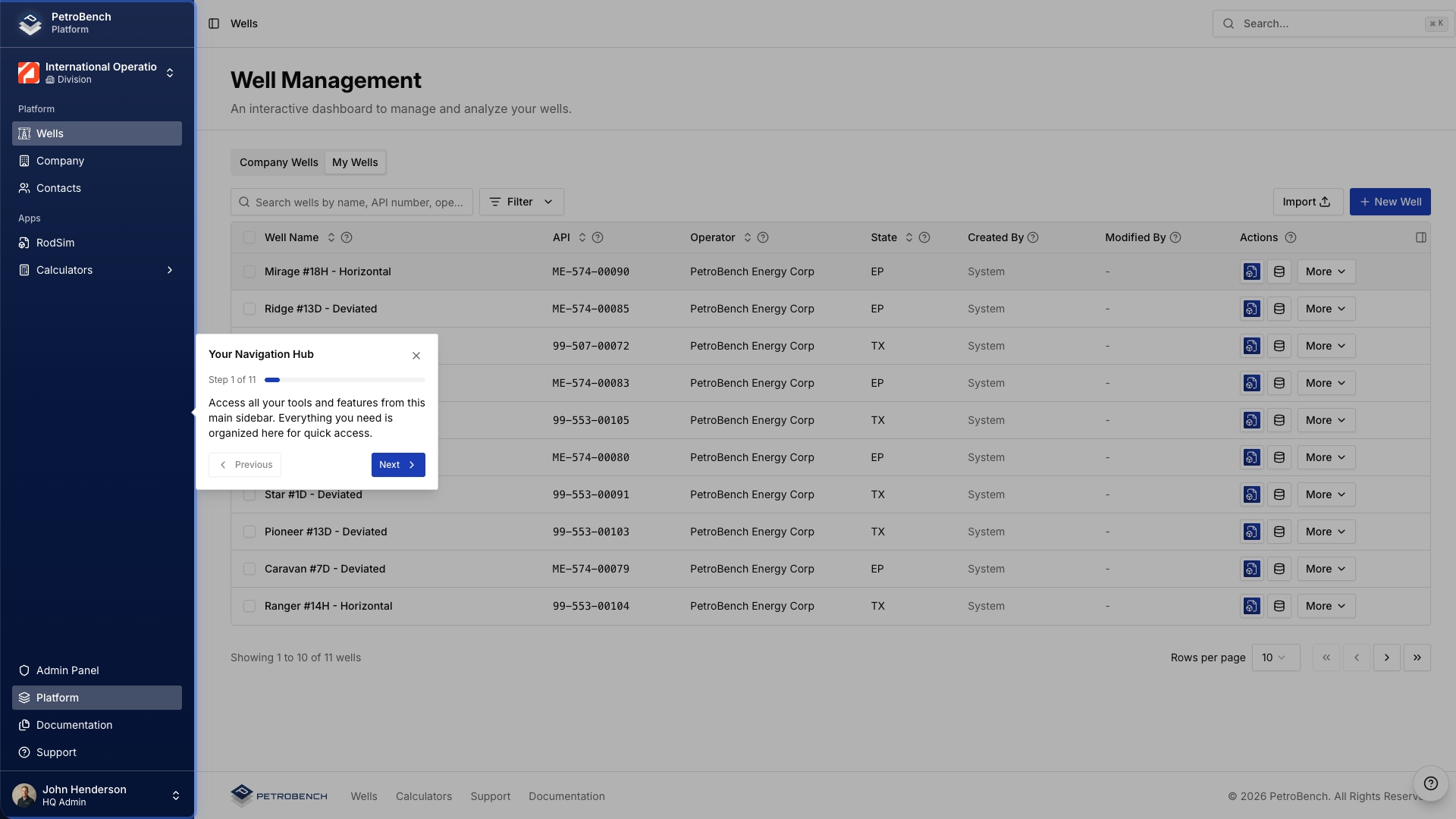The width and height of the screenshot is (1456, 819).
Task: Click the database icon for Mirage #18H
Action: click(1279, 271)
